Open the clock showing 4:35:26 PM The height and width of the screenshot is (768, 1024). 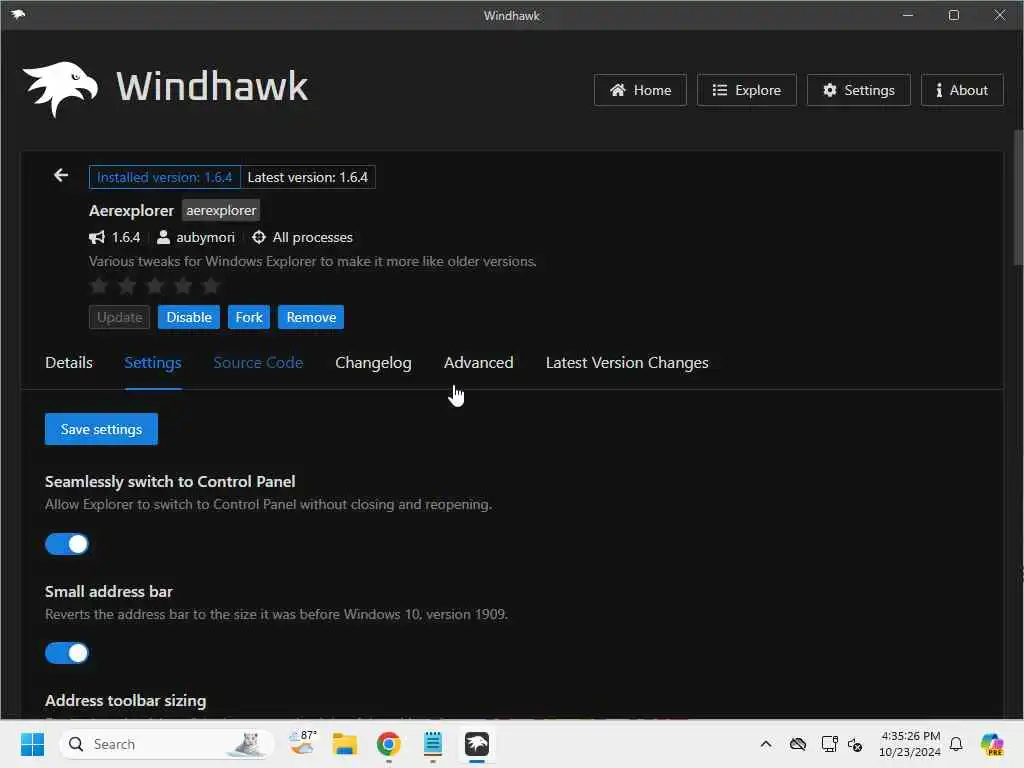click(x=910, y=744)
